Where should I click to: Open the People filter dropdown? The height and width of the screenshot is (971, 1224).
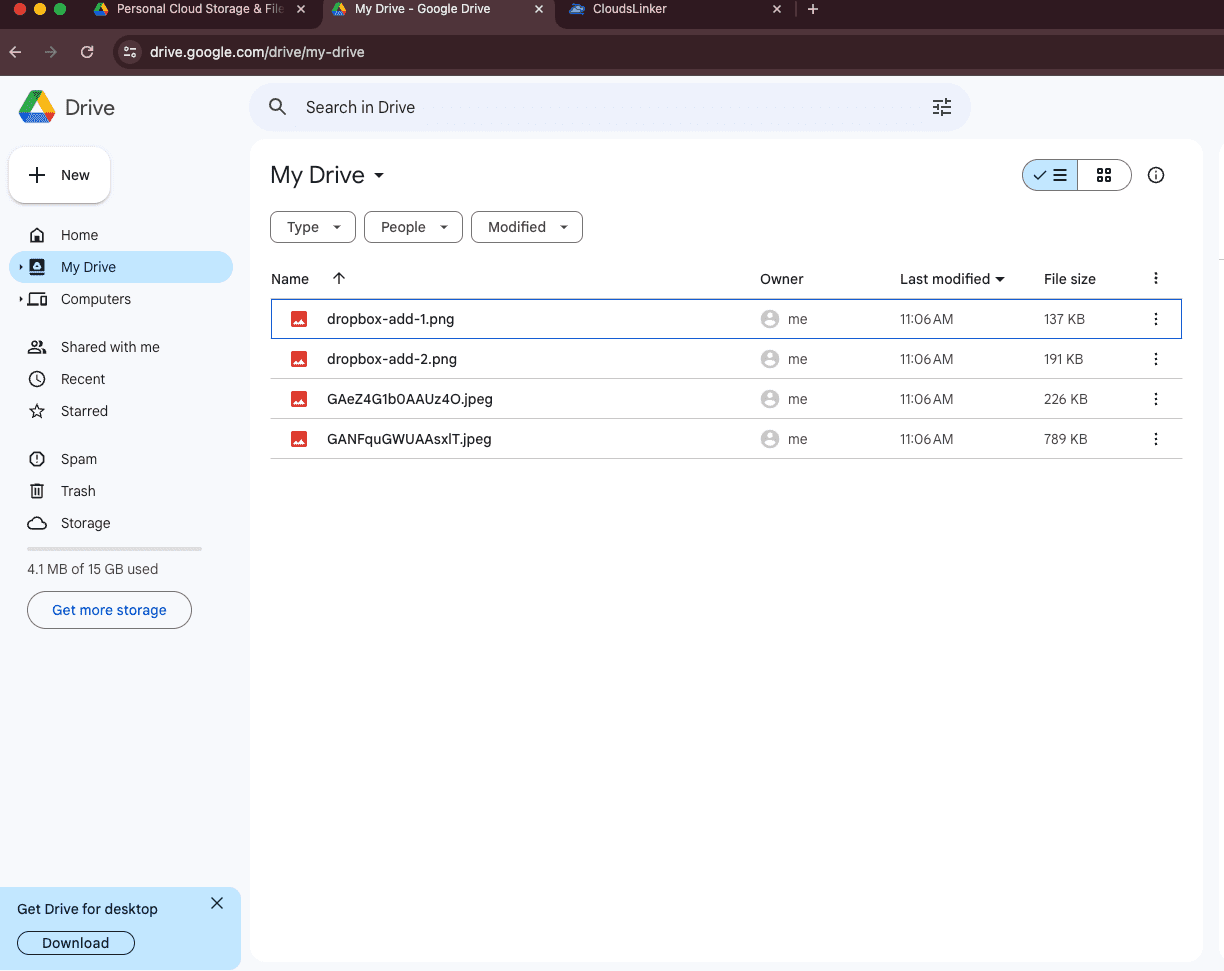[413, 227]
